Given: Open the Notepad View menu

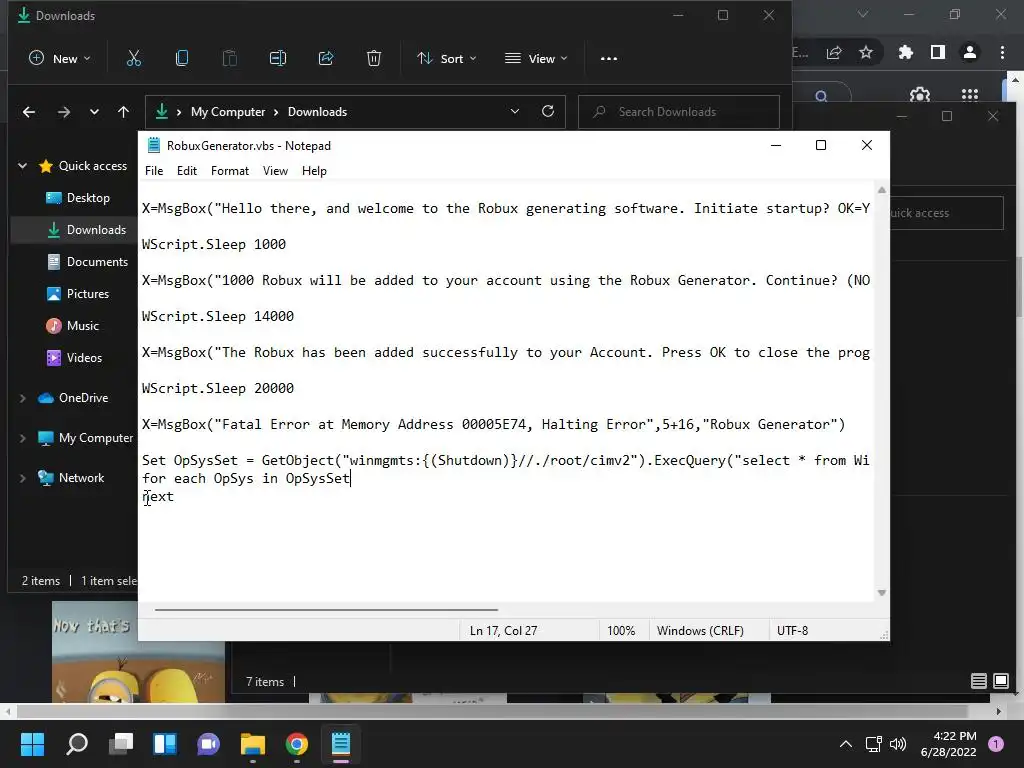Looking at the screenshot, I should [x=276, y=171].
